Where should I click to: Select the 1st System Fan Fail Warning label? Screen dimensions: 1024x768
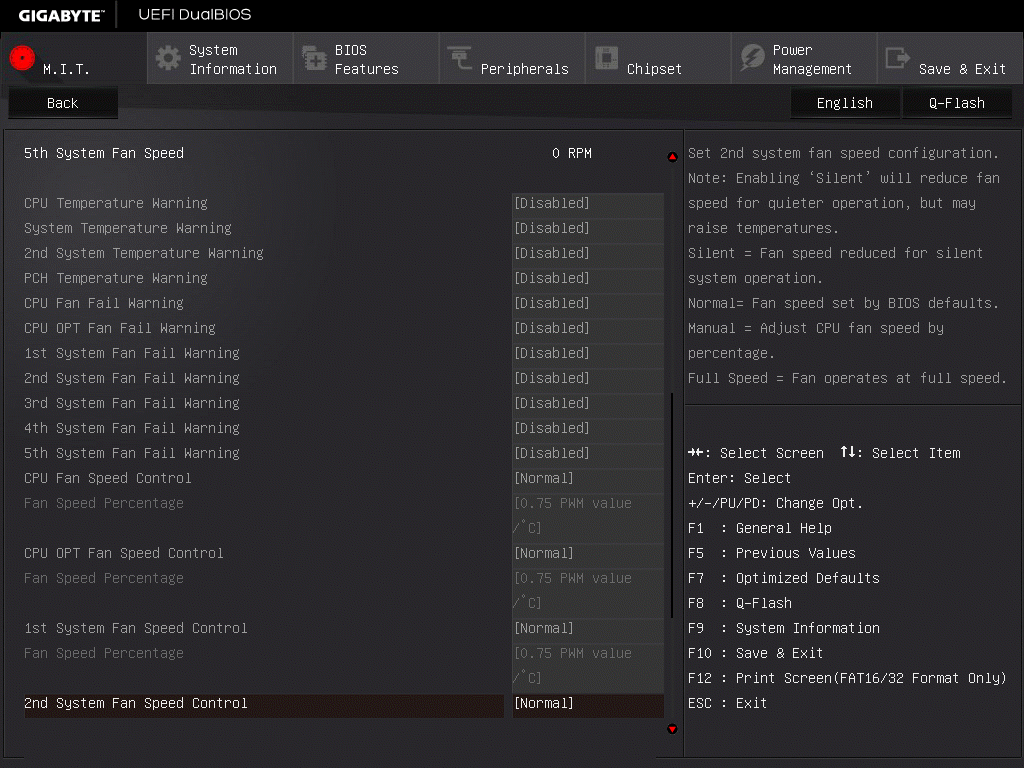[131, 353]
